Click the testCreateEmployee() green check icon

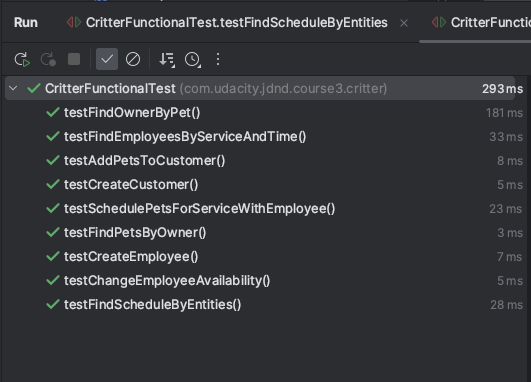click(x=53, y=256)
